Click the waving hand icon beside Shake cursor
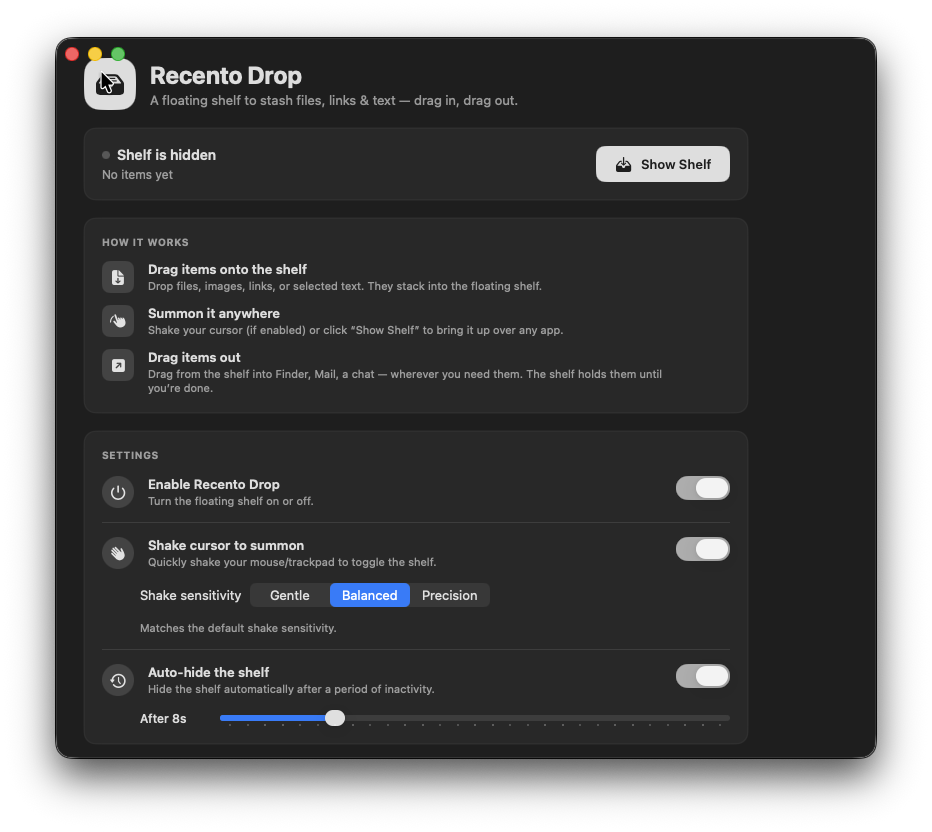Image resolution: width=932 pixels, height=832 pixels. pyautogui.click(x=118, y=553)
